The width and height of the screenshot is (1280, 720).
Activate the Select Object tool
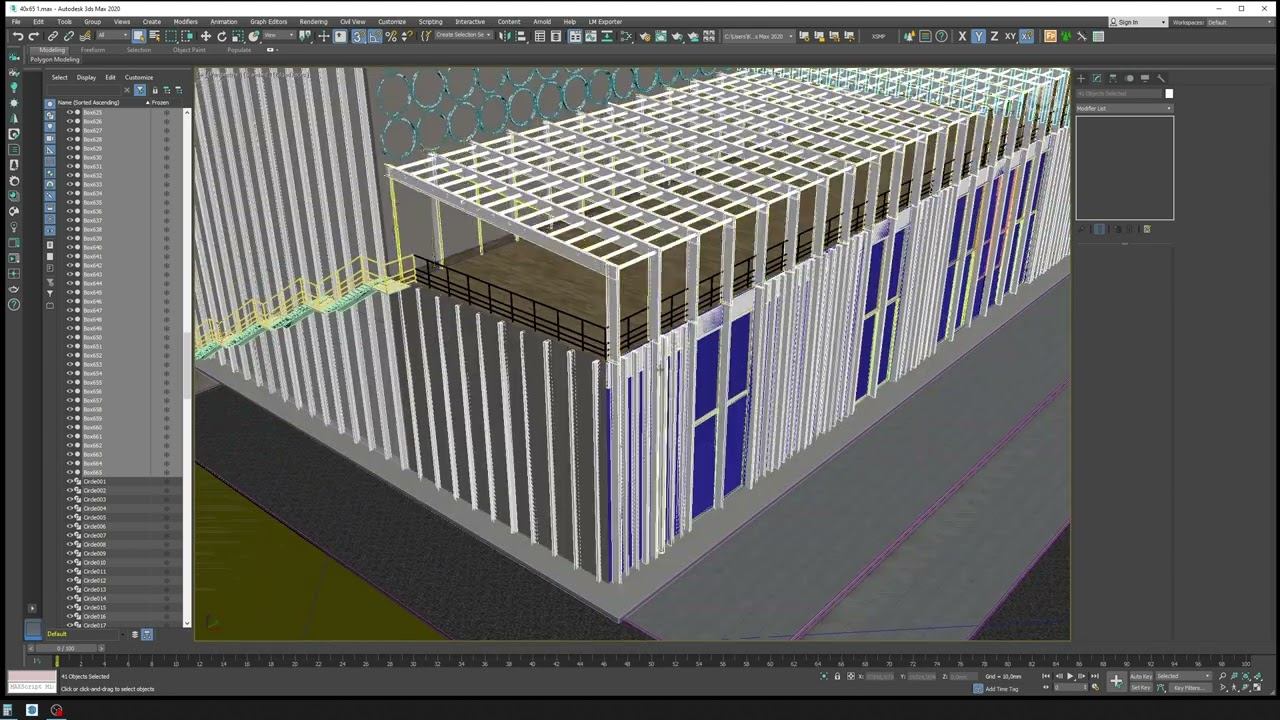pyautogui.click(x=139, y=36)
